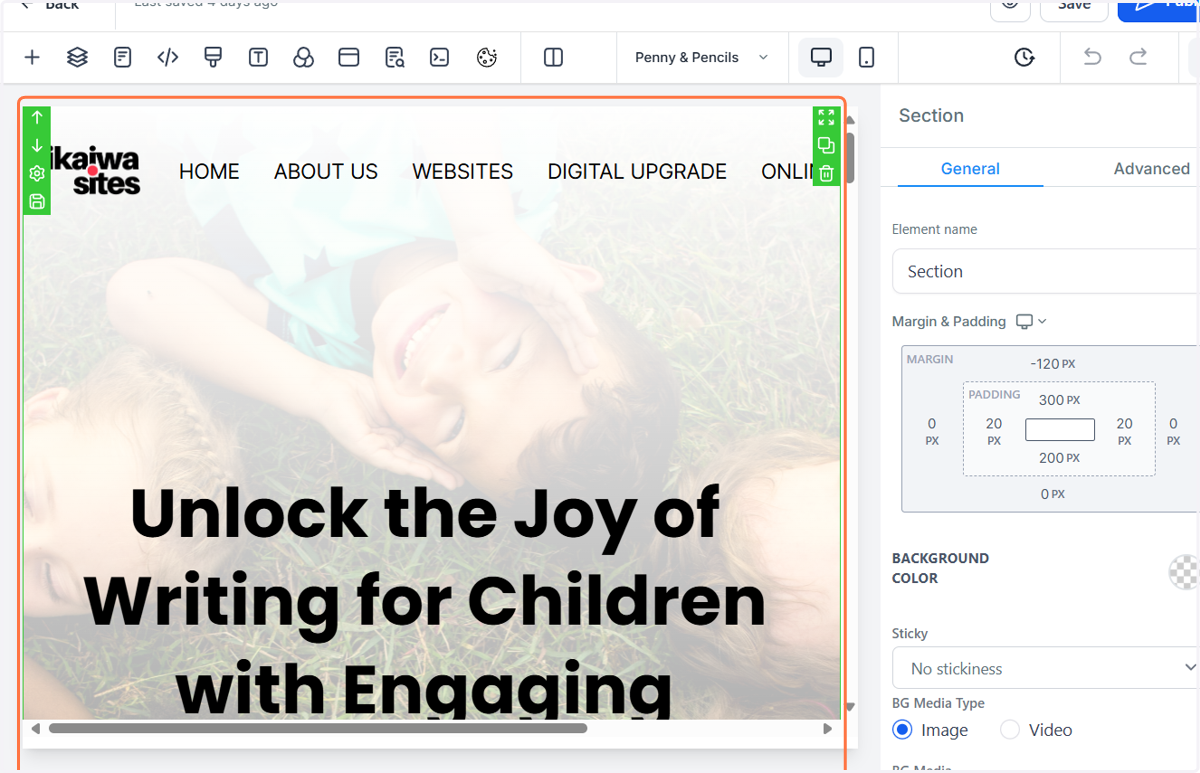
Task: Open section settings gear icon
Action: (x=37, y=174)
